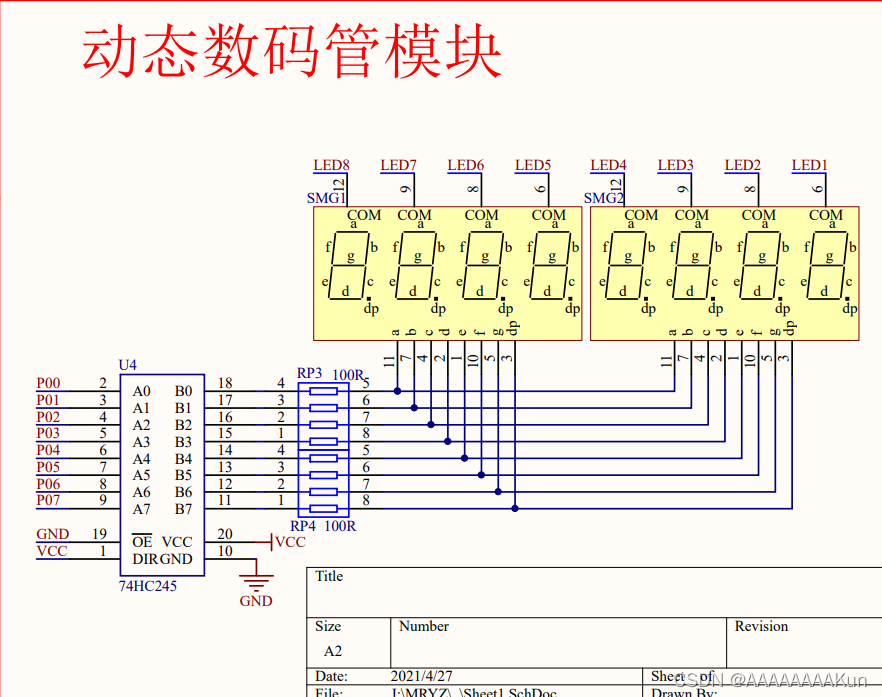
Task: Select the P01 net label
Action: point(48,400)
